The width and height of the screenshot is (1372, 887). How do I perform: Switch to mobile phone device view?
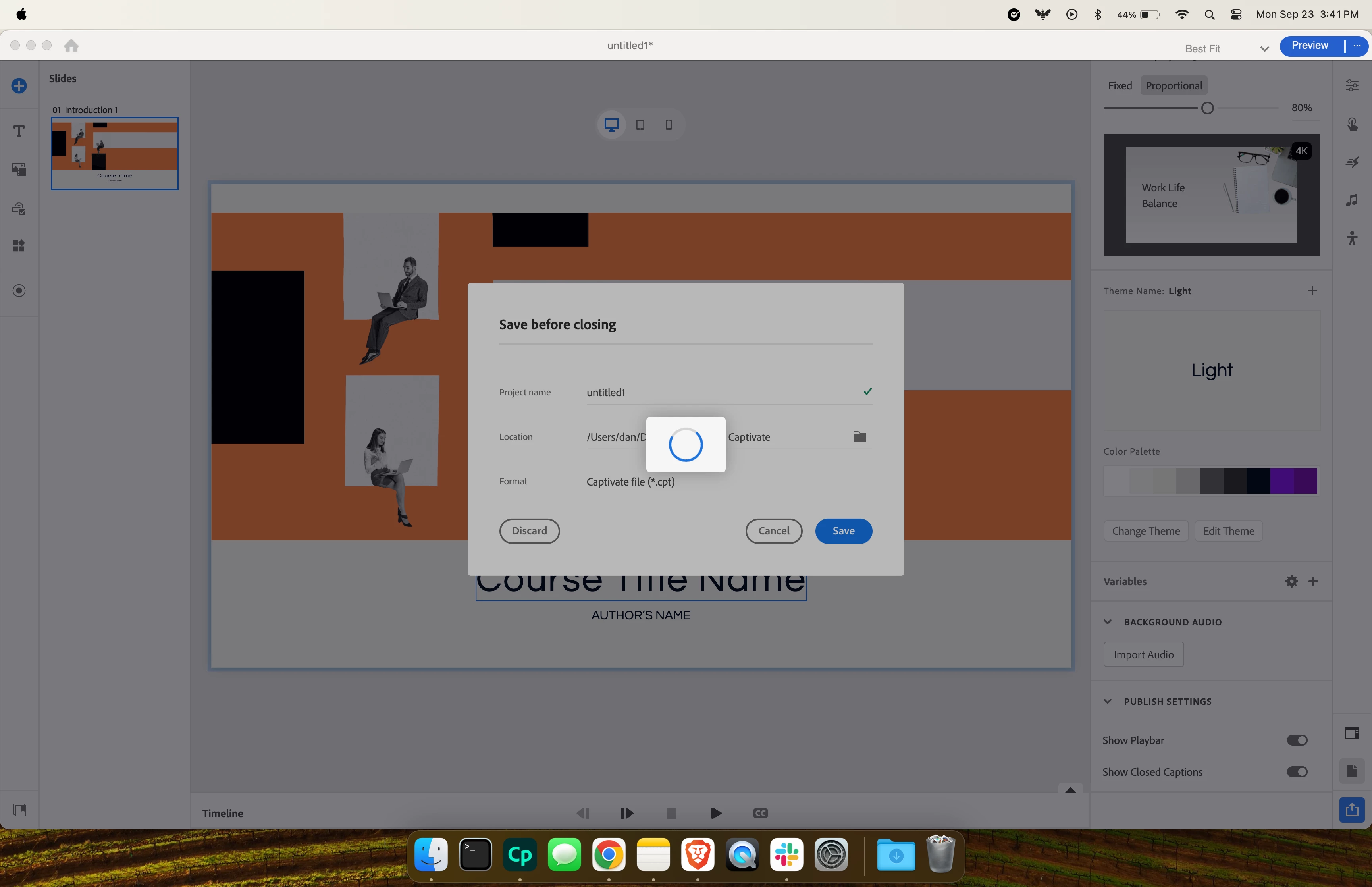click(669, 125)
